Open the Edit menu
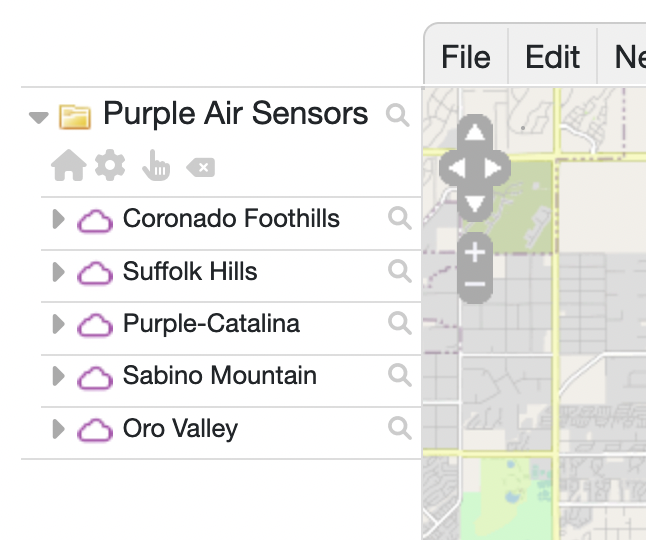Screen dimensions: 646x540 [553, 57]
